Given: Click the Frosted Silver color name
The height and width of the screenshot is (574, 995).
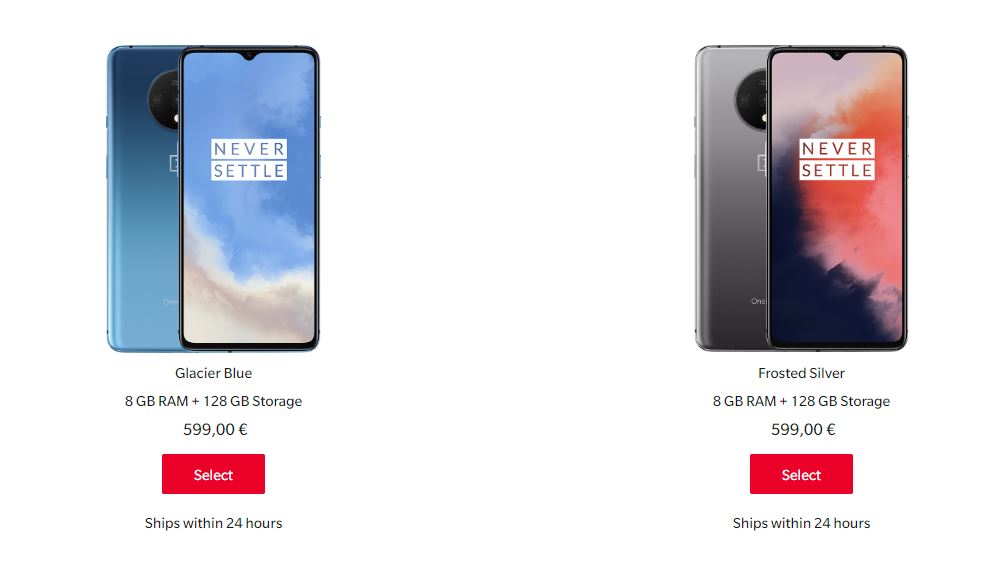Looking at the screenshot, I should click(801, 373).
